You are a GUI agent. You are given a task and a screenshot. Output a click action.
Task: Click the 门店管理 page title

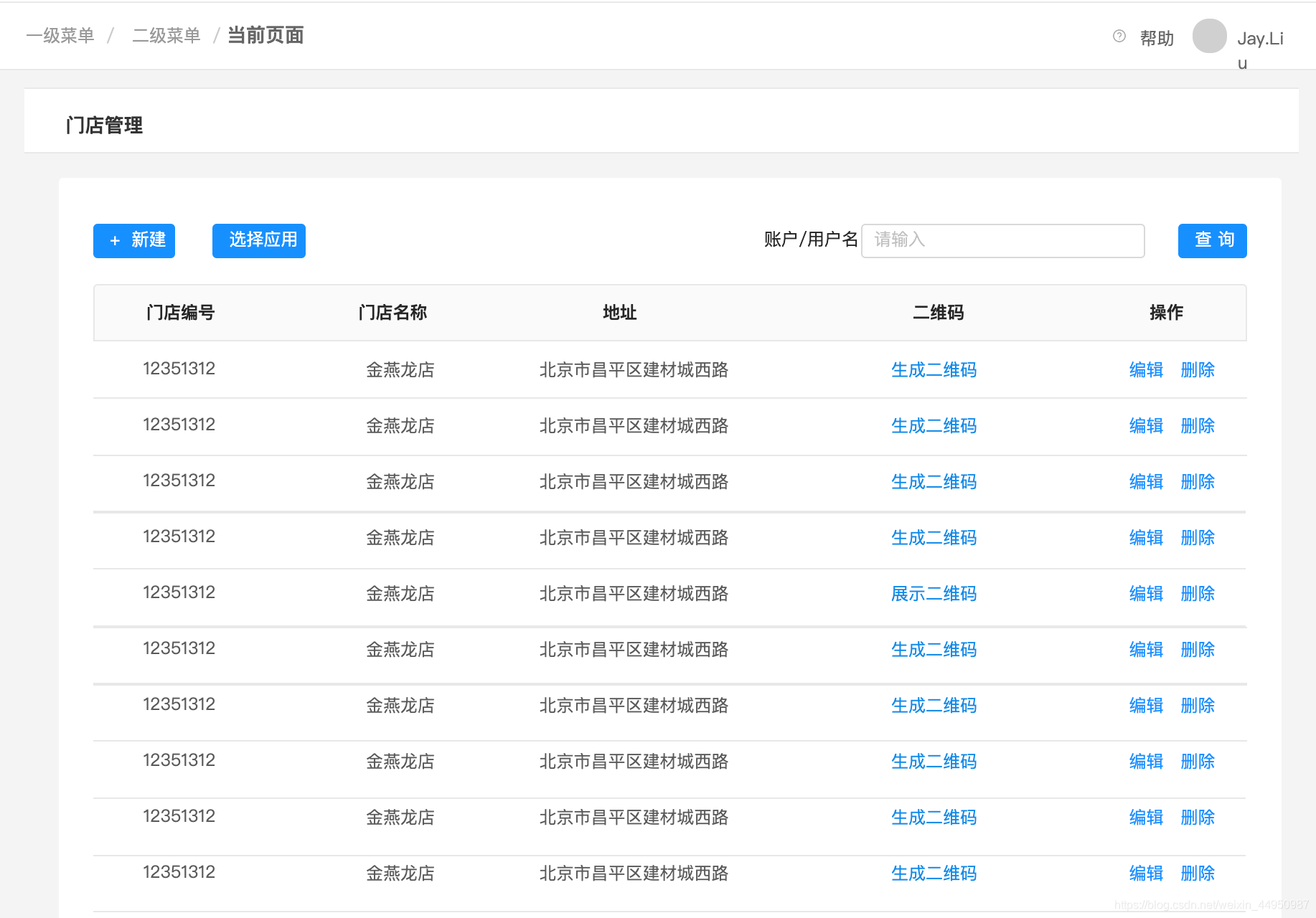(x=104, y=126)
